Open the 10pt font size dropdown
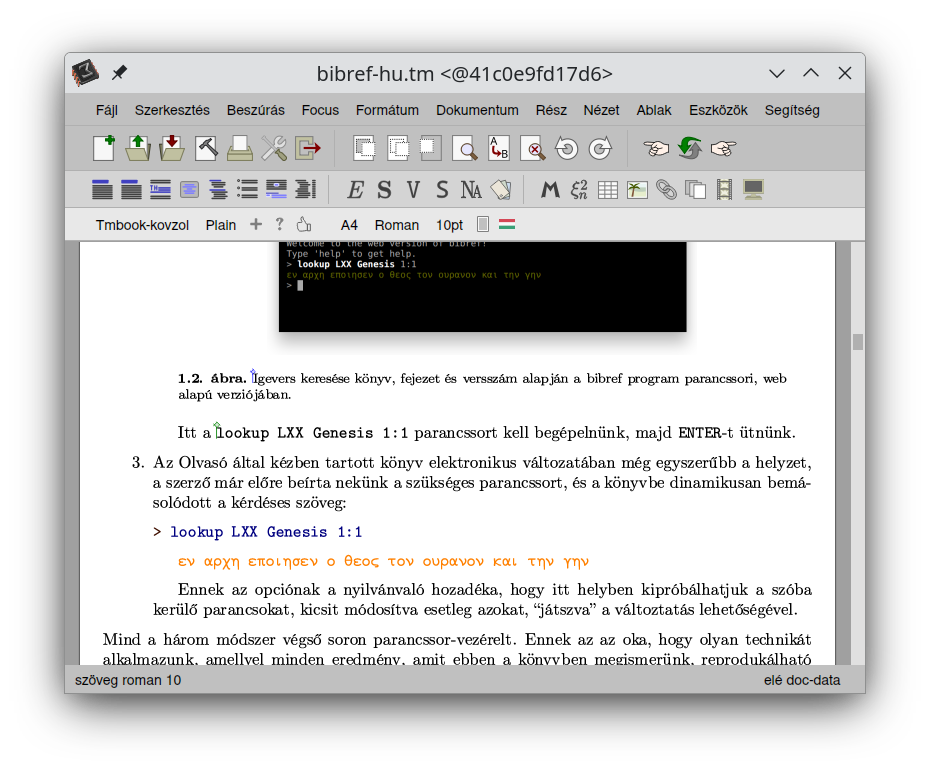Image resolution: width=930 pixels, height=770 pixels. pyautogui.click(x=449, y=225)
